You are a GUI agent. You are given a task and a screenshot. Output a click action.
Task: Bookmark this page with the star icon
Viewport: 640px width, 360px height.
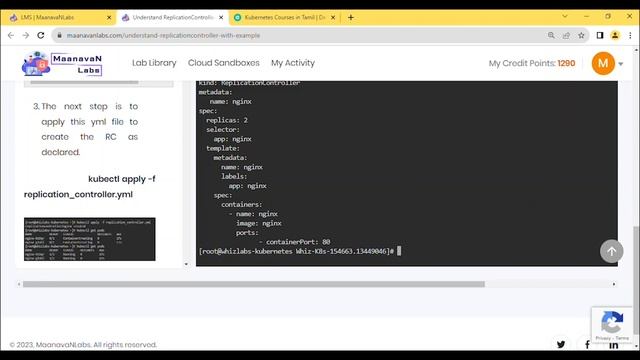(x=581, y=36)
